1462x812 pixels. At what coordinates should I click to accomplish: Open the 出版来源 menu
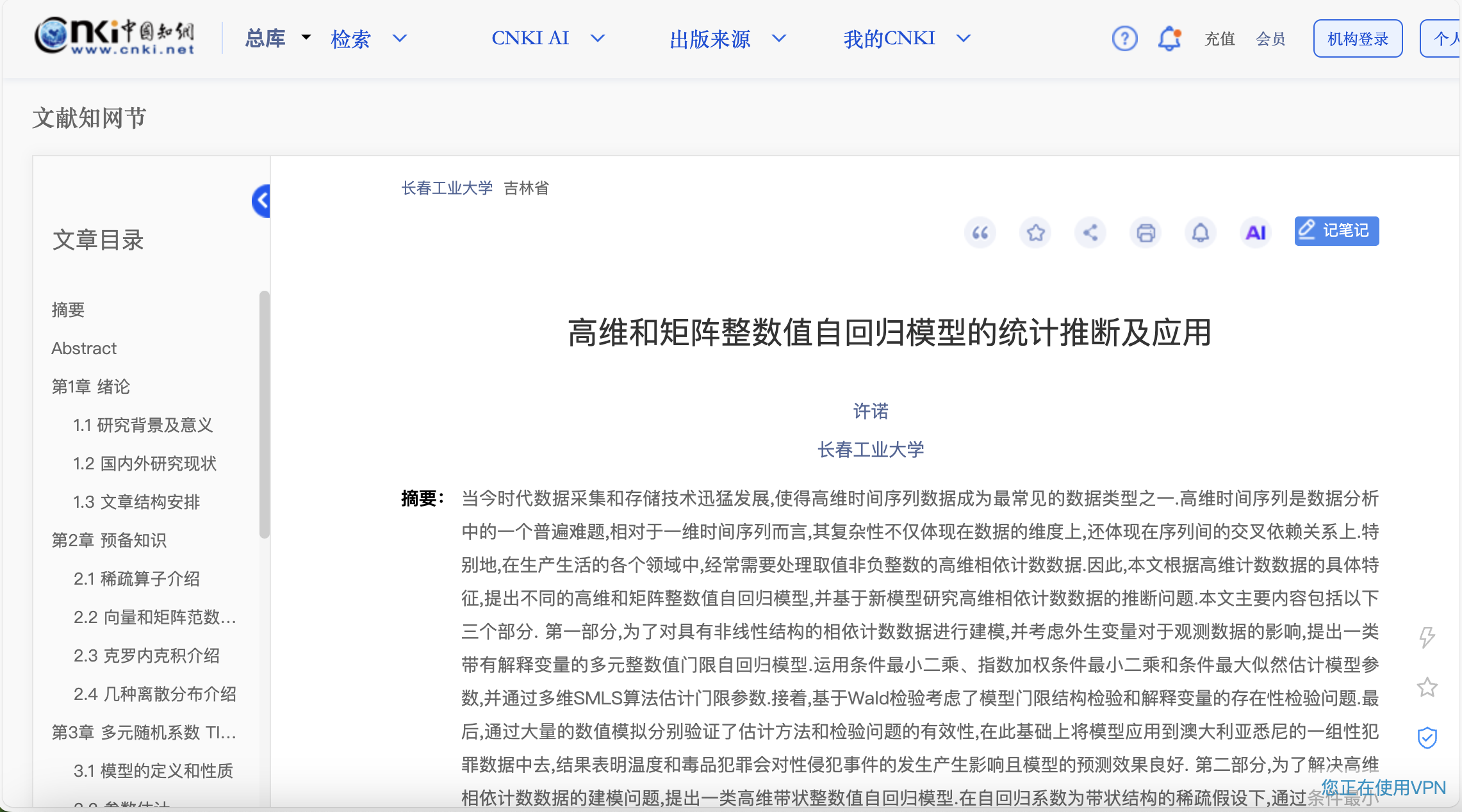710,38
